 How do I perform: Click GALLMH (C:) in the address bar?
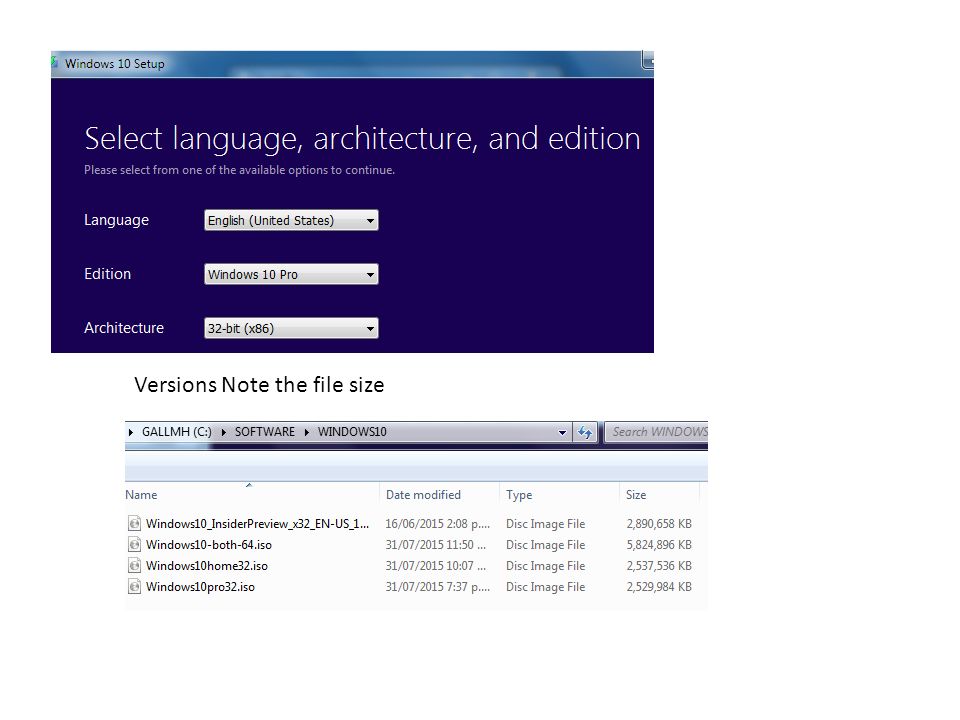click(176, 432)
